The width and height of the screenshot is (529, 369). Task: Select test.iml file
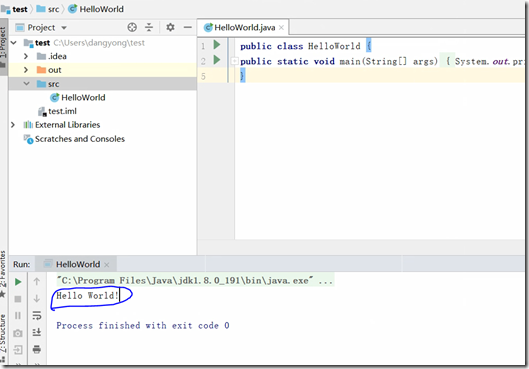(x=57, y=111)
